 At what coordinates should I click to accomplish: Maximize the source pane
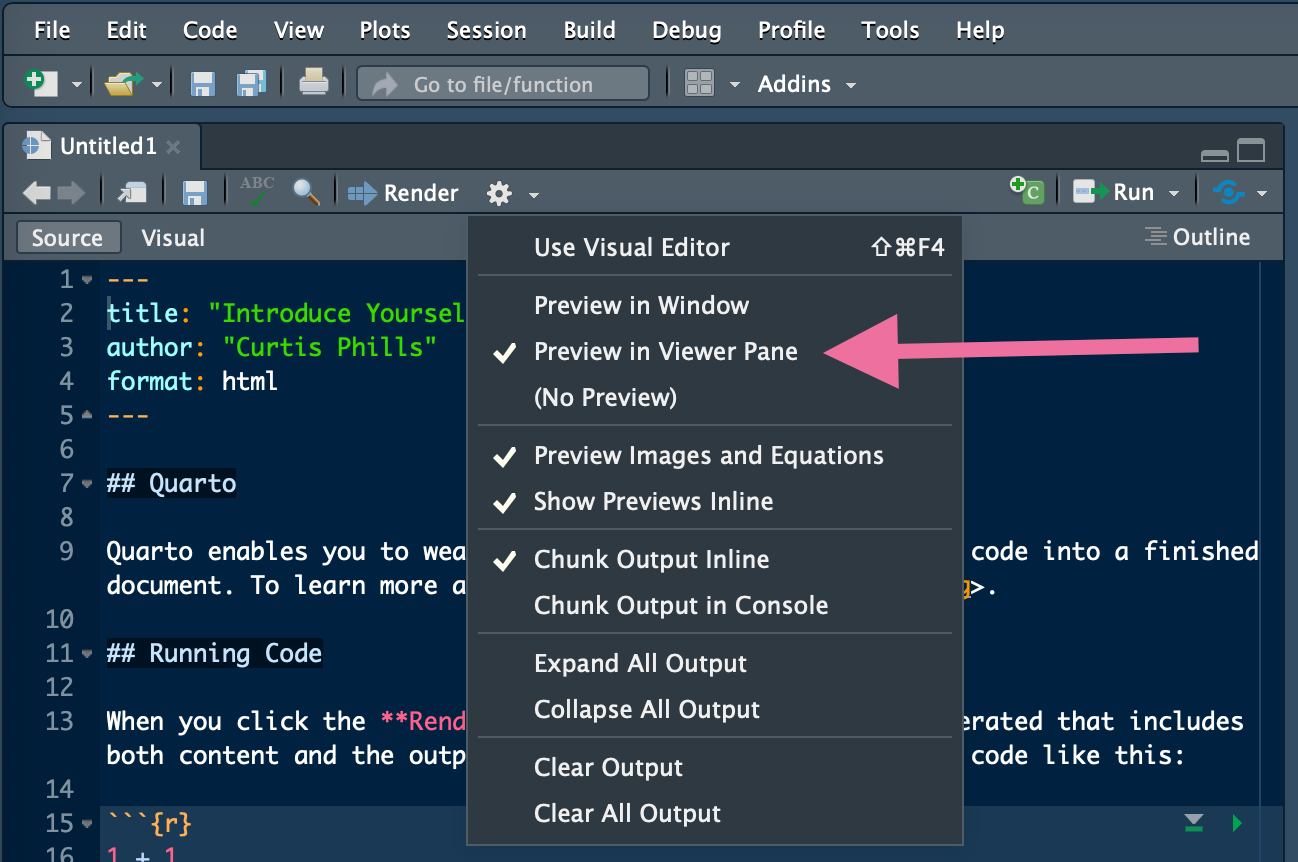click(1251, 151)
